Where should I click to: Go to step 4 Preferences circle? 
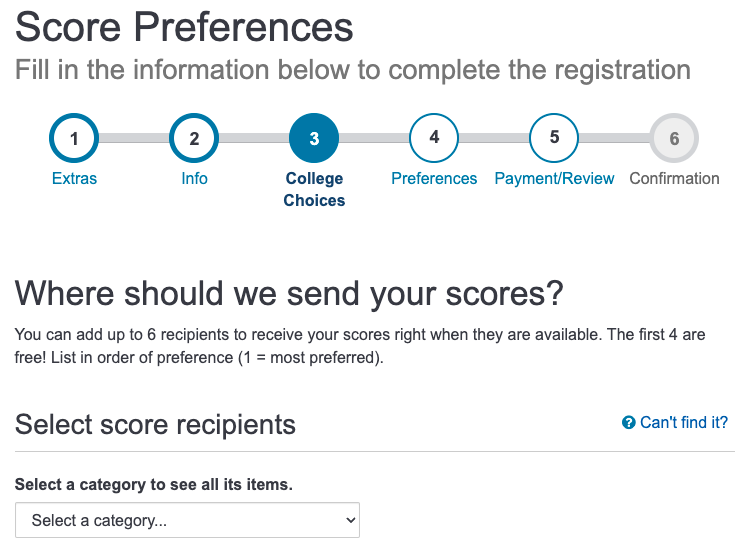pyautogui.click(x=434, y=138)
